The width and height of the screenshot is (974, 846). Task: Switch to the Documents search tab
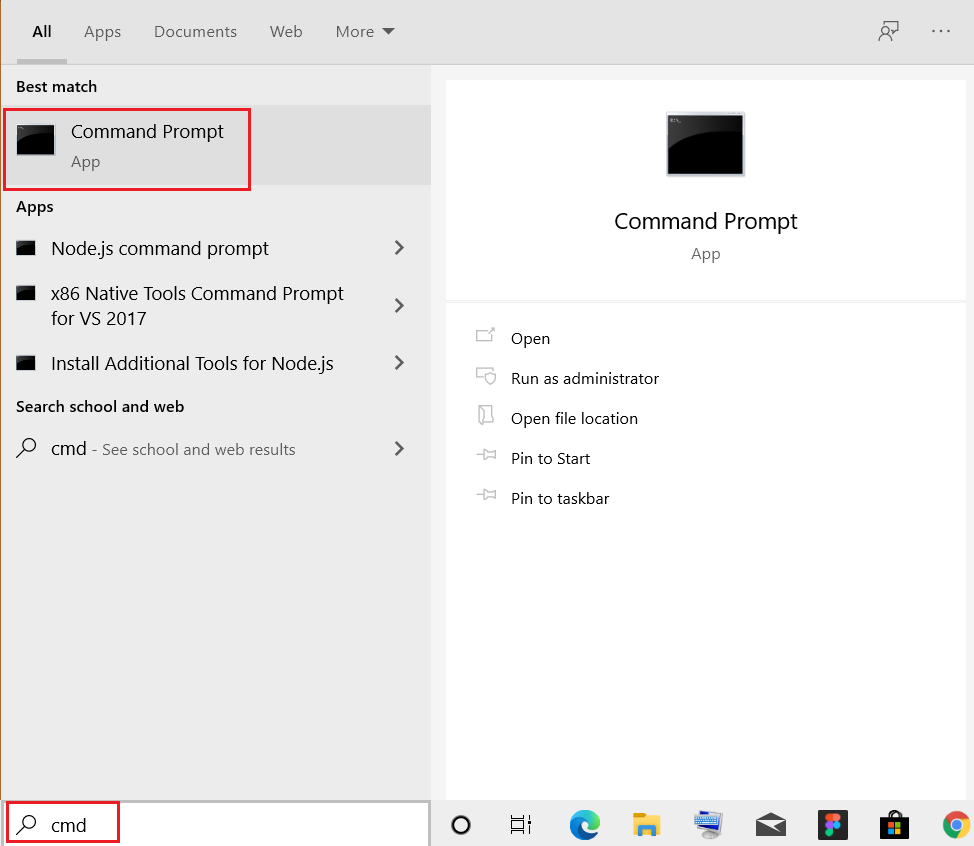(195, 31)
